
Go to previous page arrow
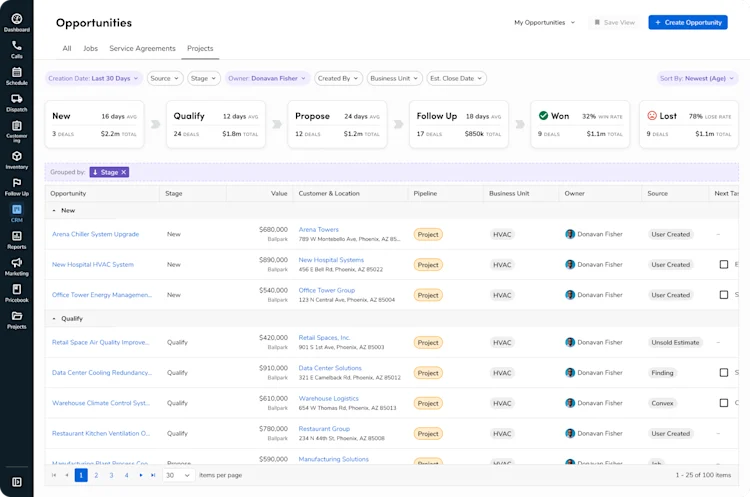point(67,475)
